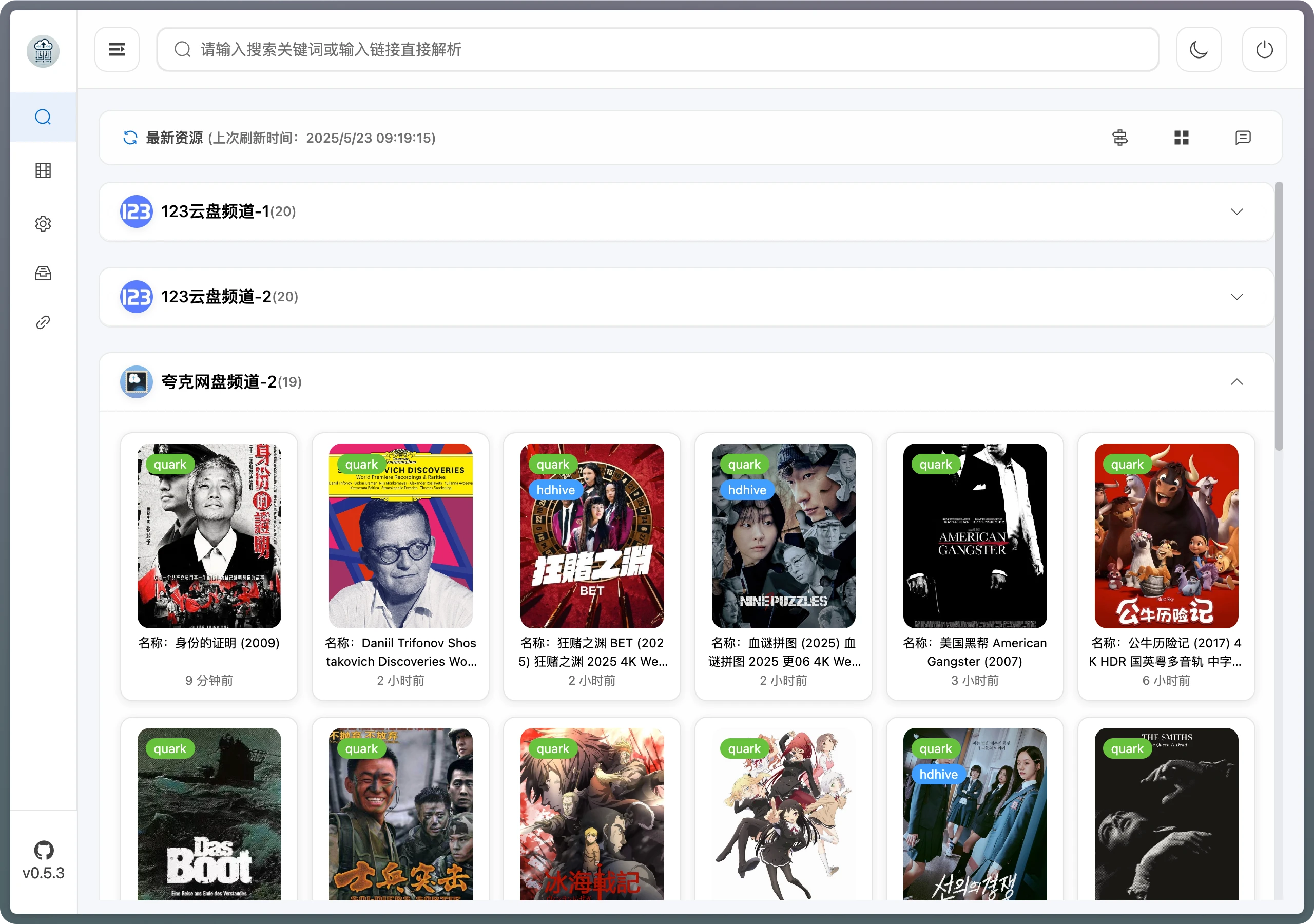Open the GitHub repository icon
This screenshot has width=1314, height=924.
pyautogui.click(x=44, y=850)
